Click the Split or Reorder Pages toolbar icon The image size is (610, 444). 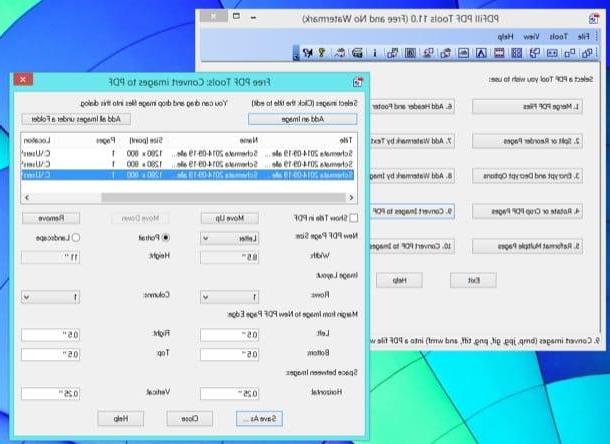[x=570, y=53]
